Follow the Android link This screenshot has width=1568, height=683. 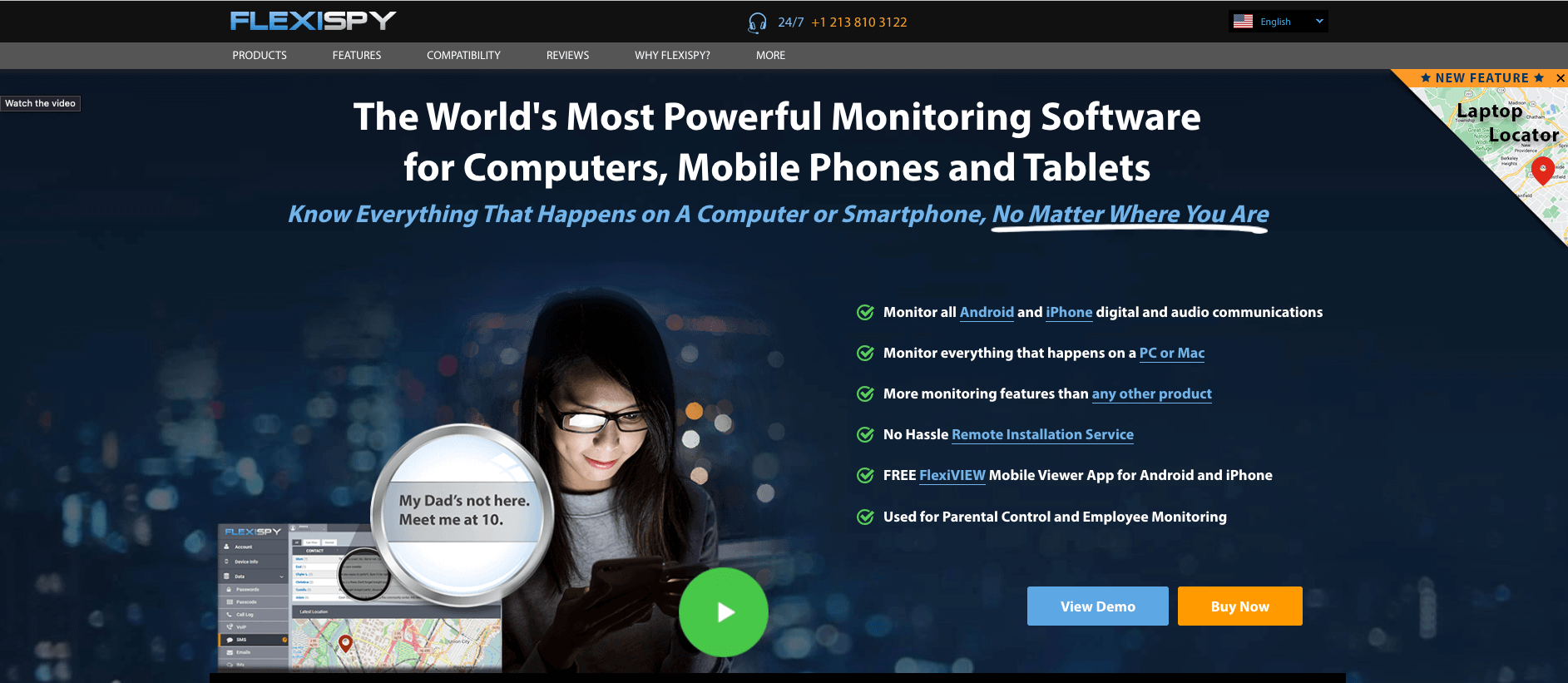coord(987,313)
